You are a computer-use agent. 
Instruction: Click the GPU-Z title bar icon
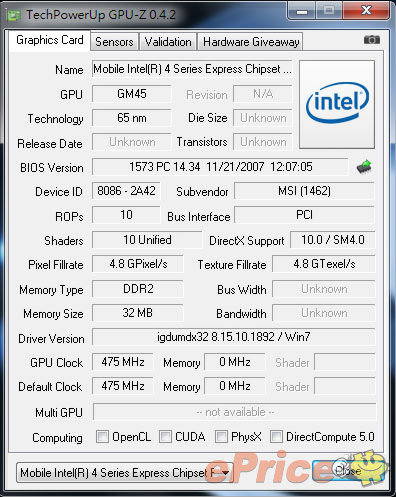point(14,15)
